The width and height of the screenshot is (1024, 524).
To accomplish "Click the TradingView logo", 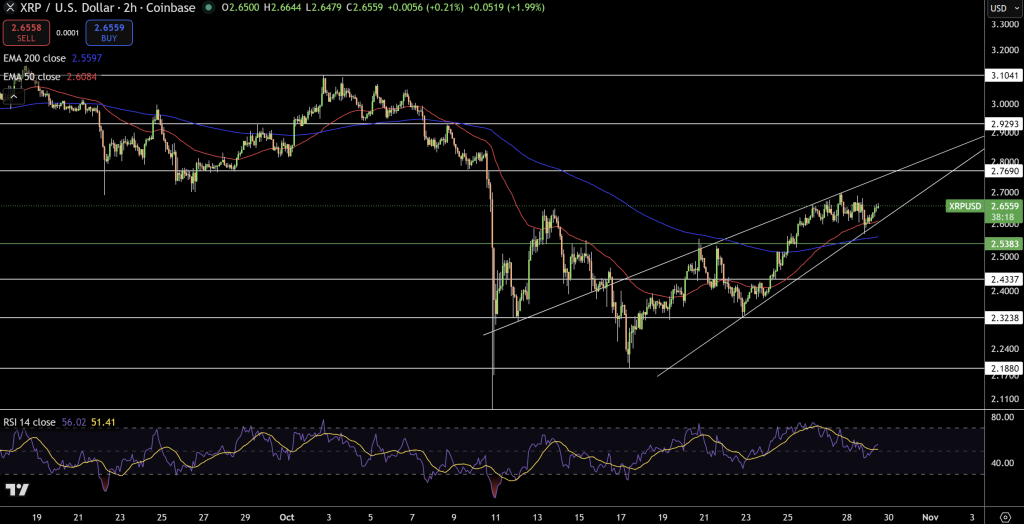I will coord(16,490).
